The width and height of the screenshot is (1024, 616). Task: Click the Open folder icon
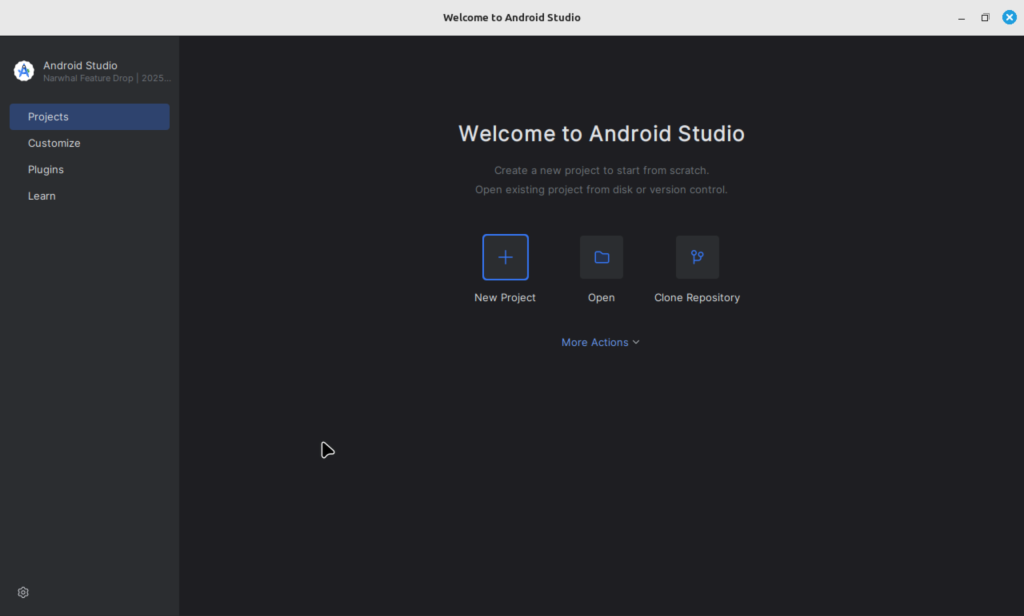click(x=601, y=257)
